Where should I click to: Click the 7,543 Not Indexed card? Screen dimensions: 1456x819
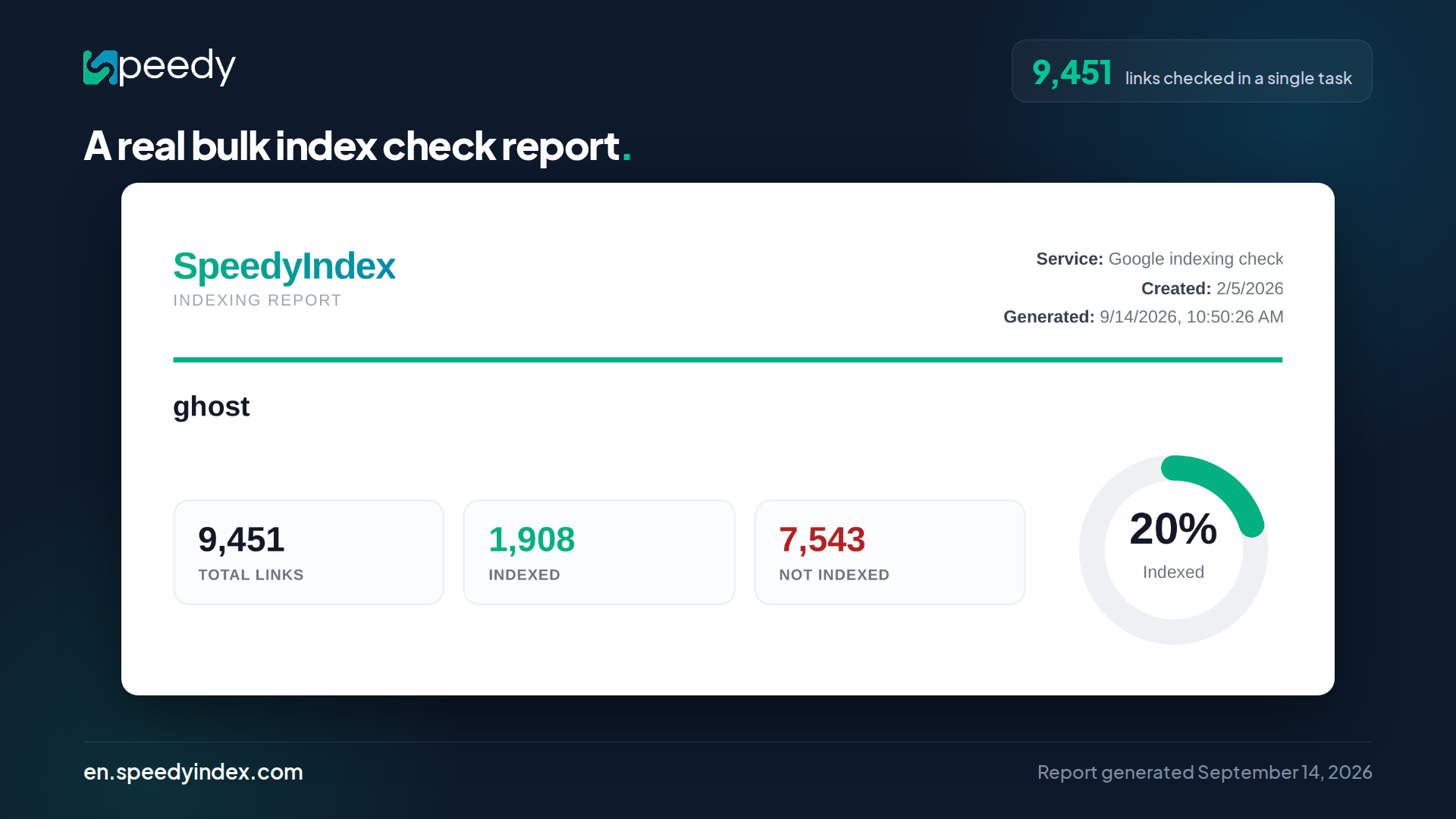click(x=890, y=552)
